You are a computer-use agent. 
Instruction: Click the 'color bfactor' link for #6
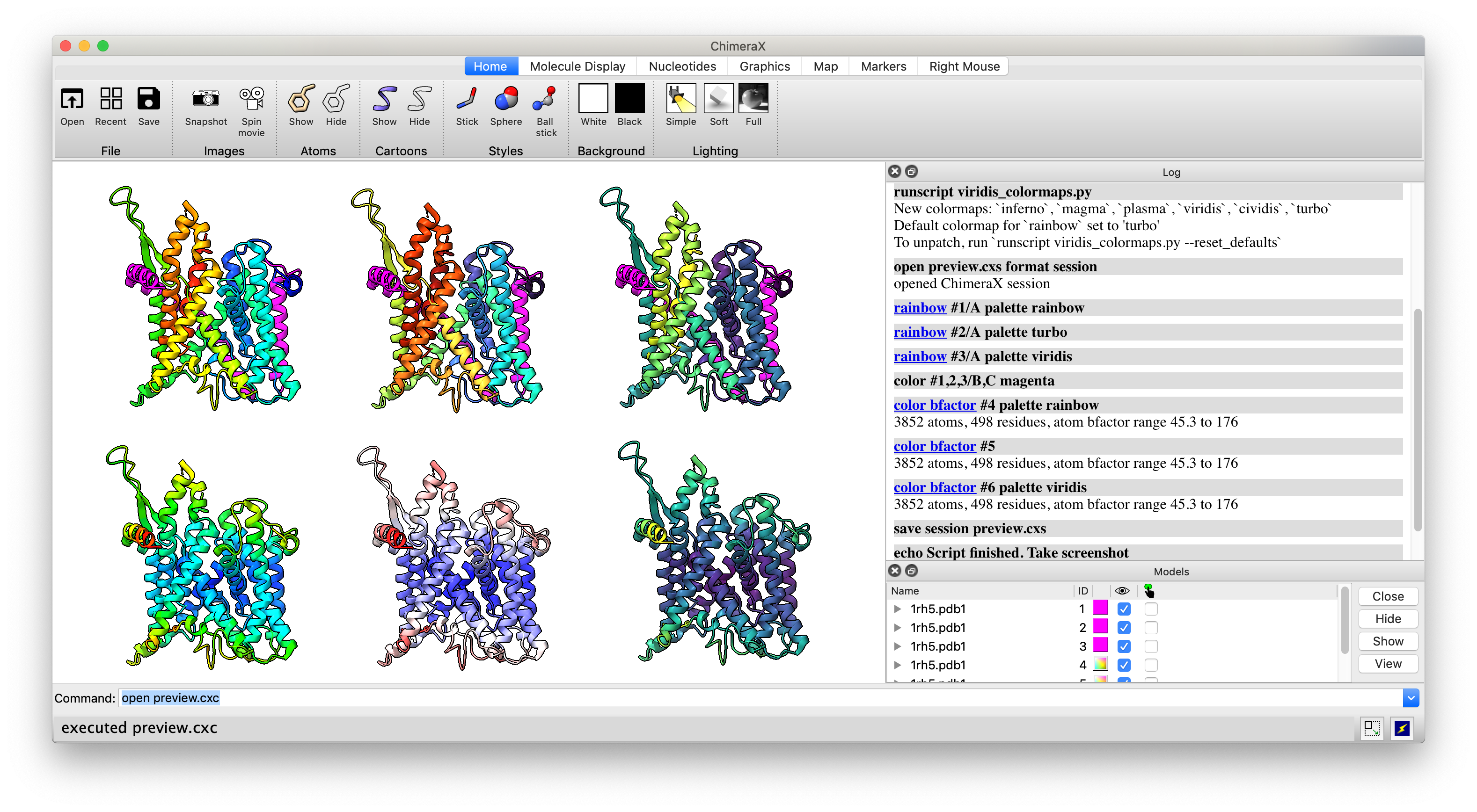(x=934, y=487)
